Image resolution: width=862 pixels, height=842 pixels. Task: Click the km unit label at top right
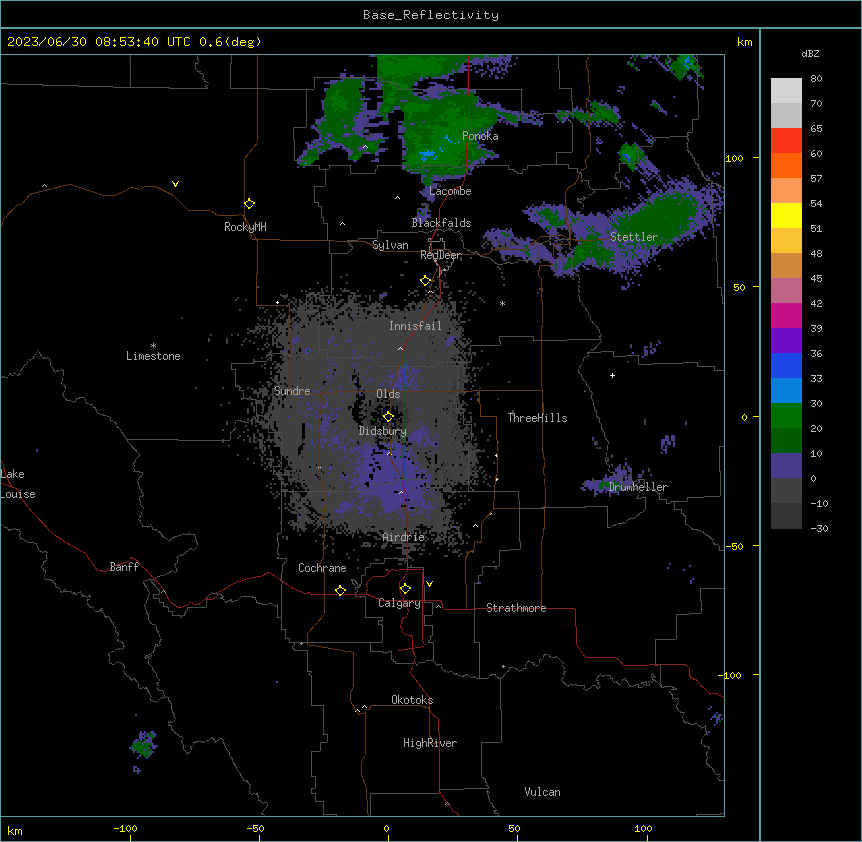[744, 42]
